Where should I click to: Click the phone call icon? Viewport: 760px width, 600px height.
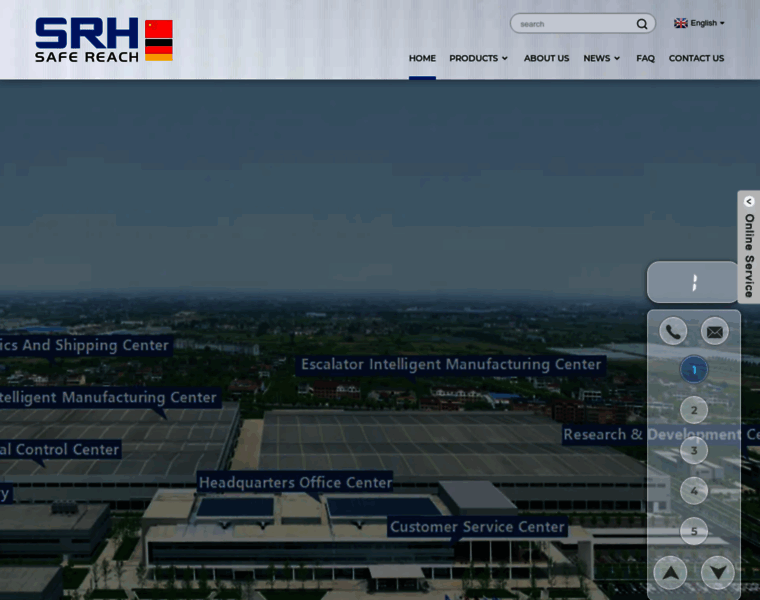point(673,331)
